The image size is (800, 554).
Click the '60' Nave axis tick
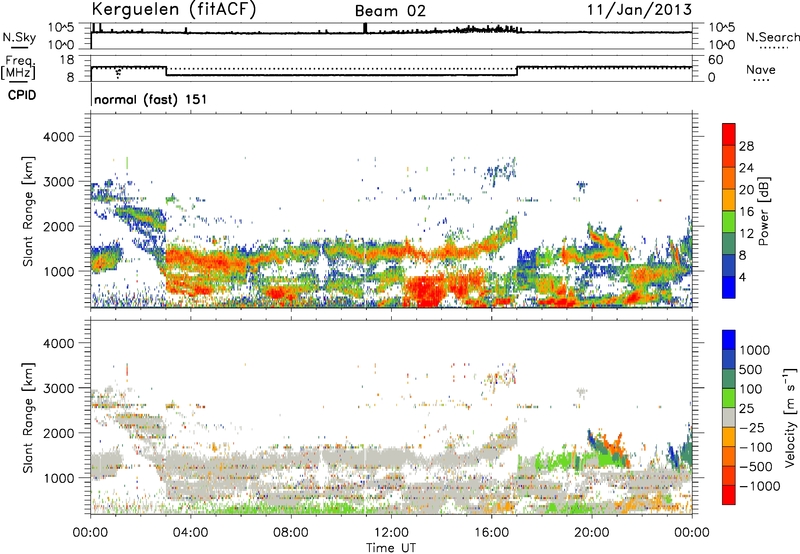click(715, 60)
